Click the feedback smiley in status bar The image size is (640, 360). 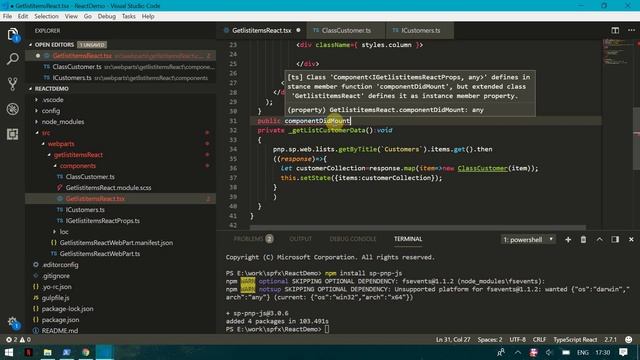629,340
